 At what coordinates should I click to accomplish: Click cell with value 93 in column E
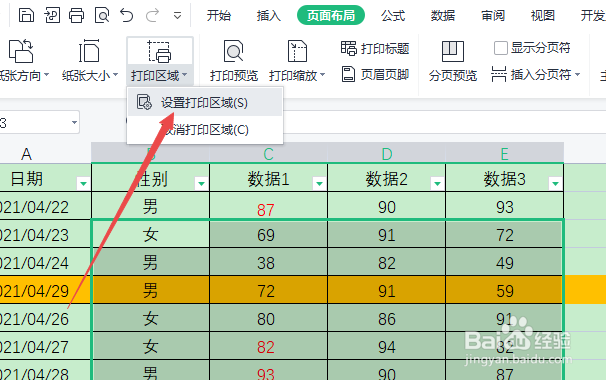(504, 206)
